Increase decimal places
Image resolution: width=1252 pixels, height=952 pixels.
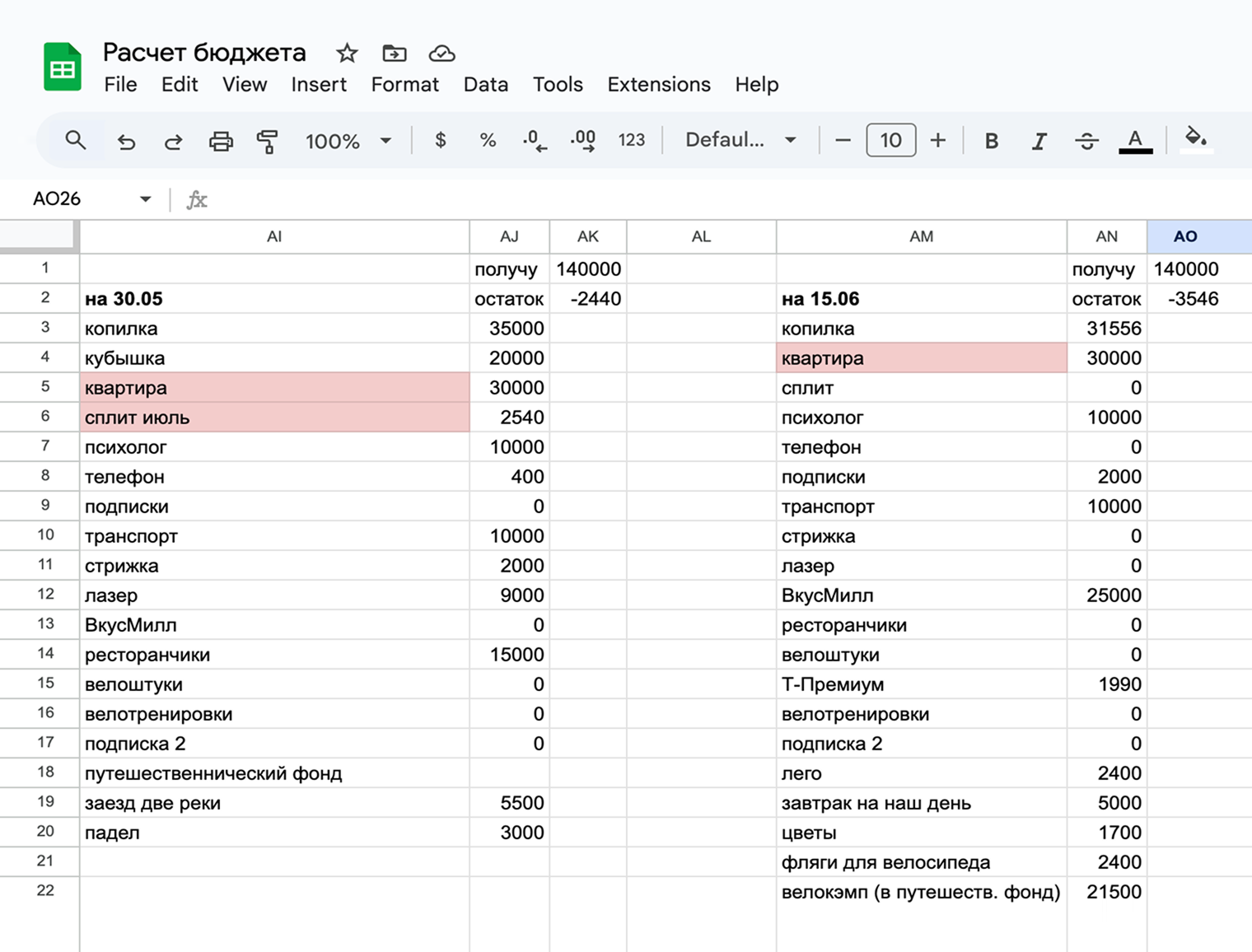click(583, 141)
